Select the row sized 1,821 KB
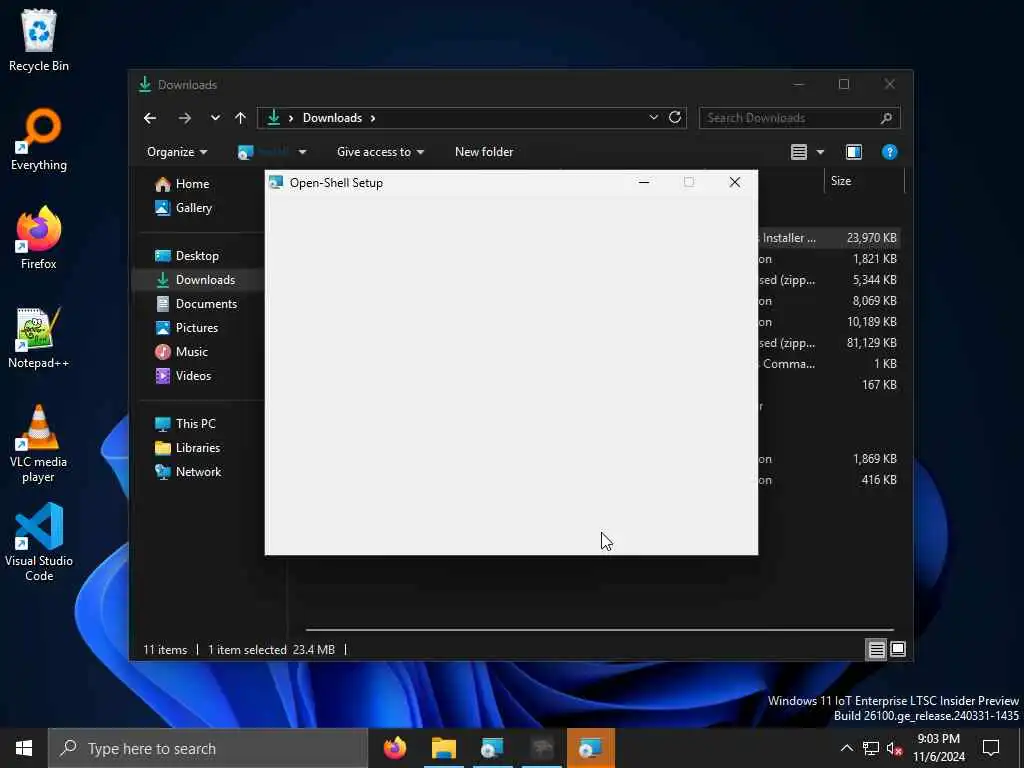 coord(829,259)
